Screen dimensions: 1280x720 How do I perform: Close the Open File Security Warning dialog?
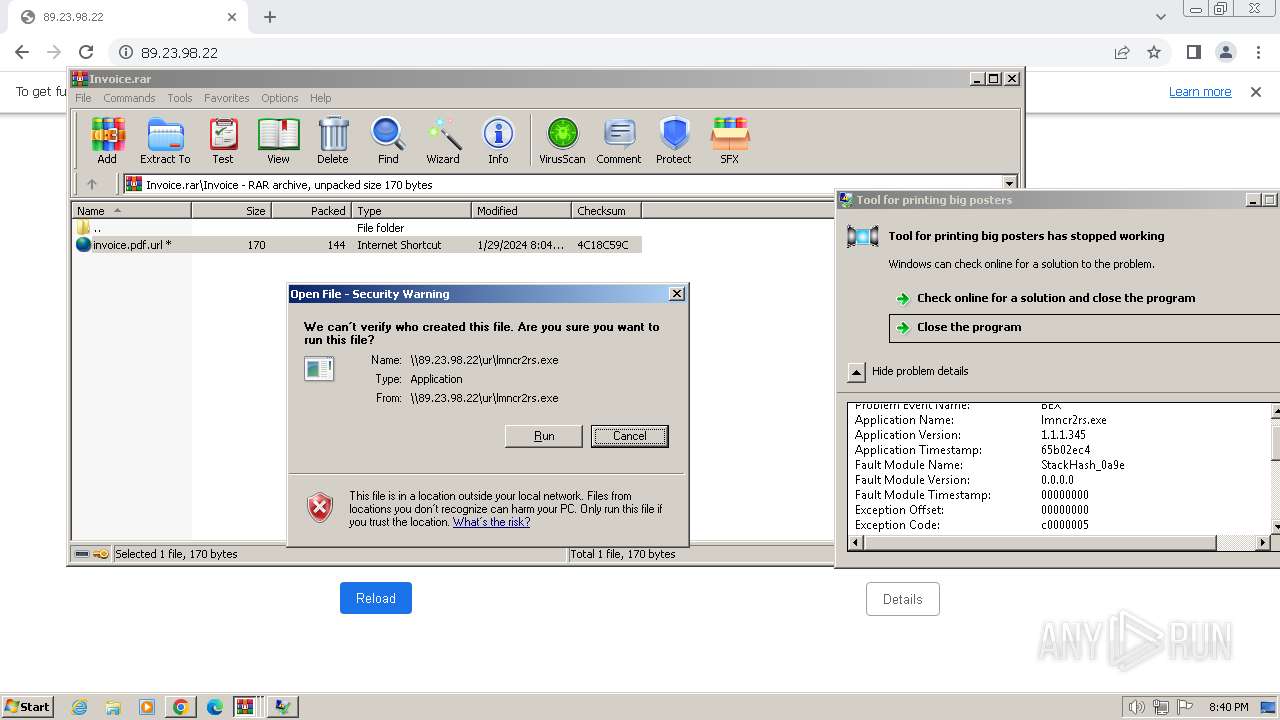point(677,293)
